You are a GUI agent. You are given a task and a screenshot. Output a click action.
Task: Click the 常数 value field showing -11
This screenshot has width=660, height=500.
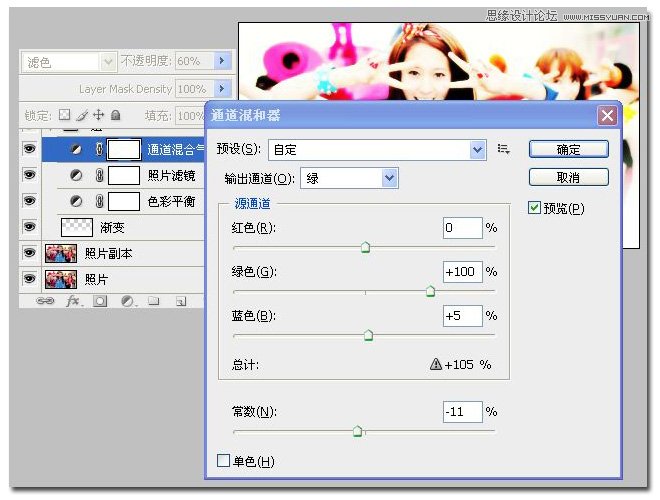click(x=462, y=412)
